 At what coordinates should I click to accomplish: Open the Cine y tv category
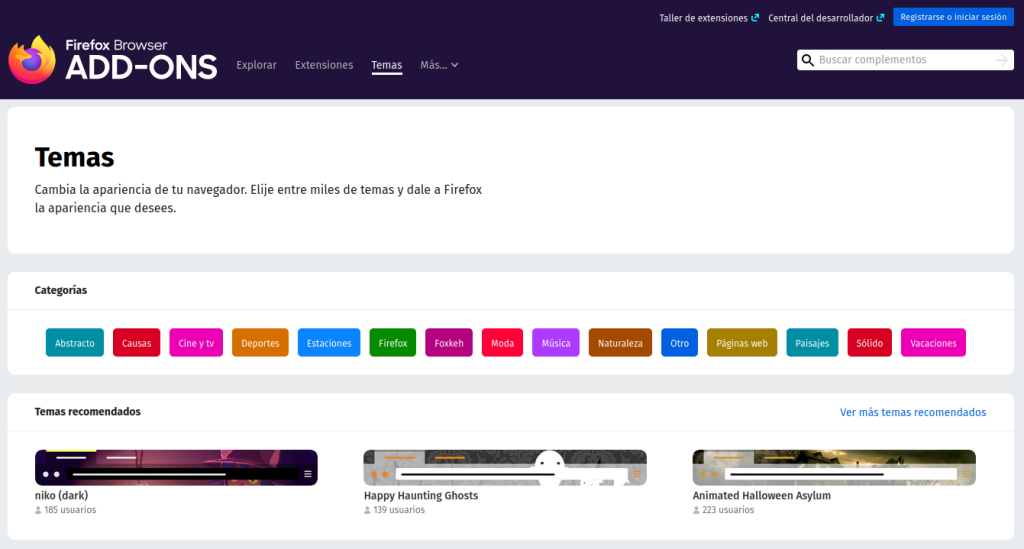196,343
